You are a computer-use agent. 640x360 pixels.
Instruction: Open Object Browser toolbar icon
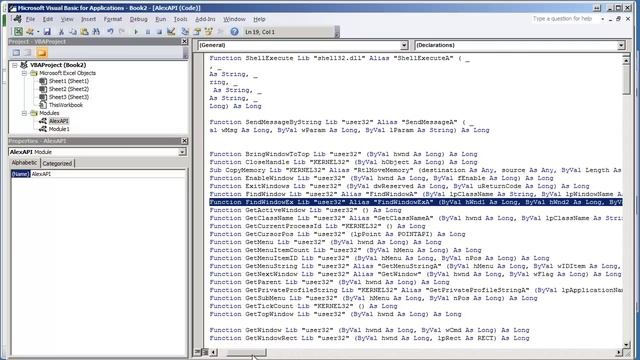click(209, 31)
